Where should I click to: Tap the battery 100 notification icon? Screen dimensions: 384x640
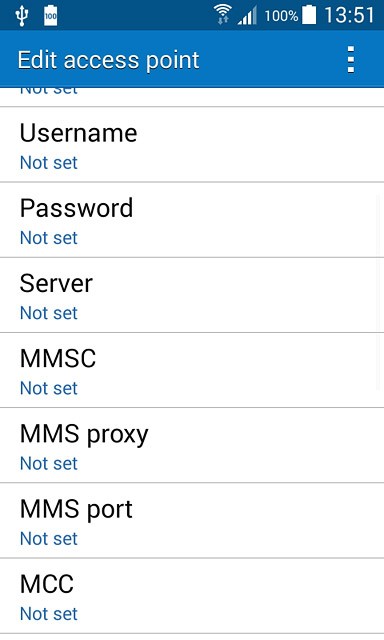[x=51, y=16]
